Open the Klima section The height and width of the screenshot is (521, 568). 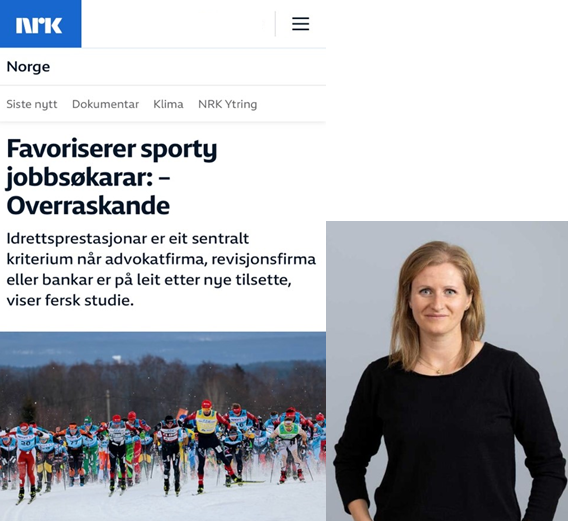coord(168,104)
